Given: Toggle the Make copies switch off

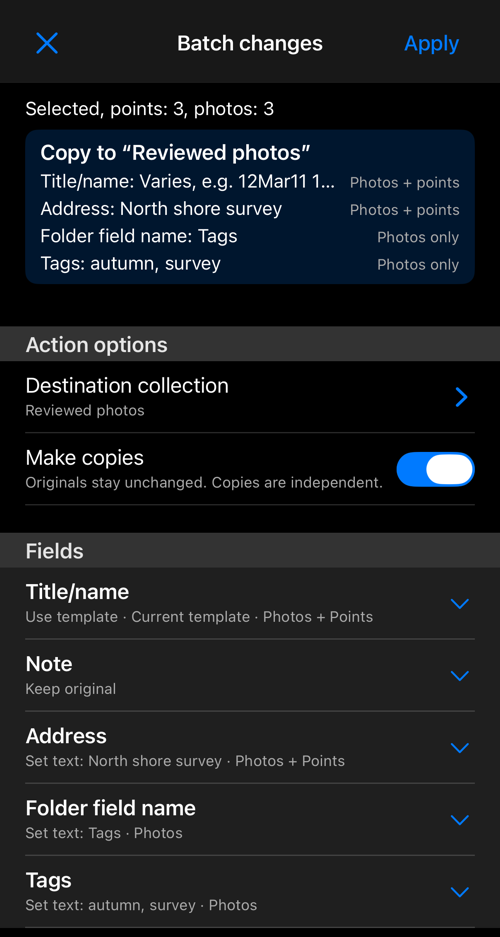Looking at the screenshot, I should 435,469.
